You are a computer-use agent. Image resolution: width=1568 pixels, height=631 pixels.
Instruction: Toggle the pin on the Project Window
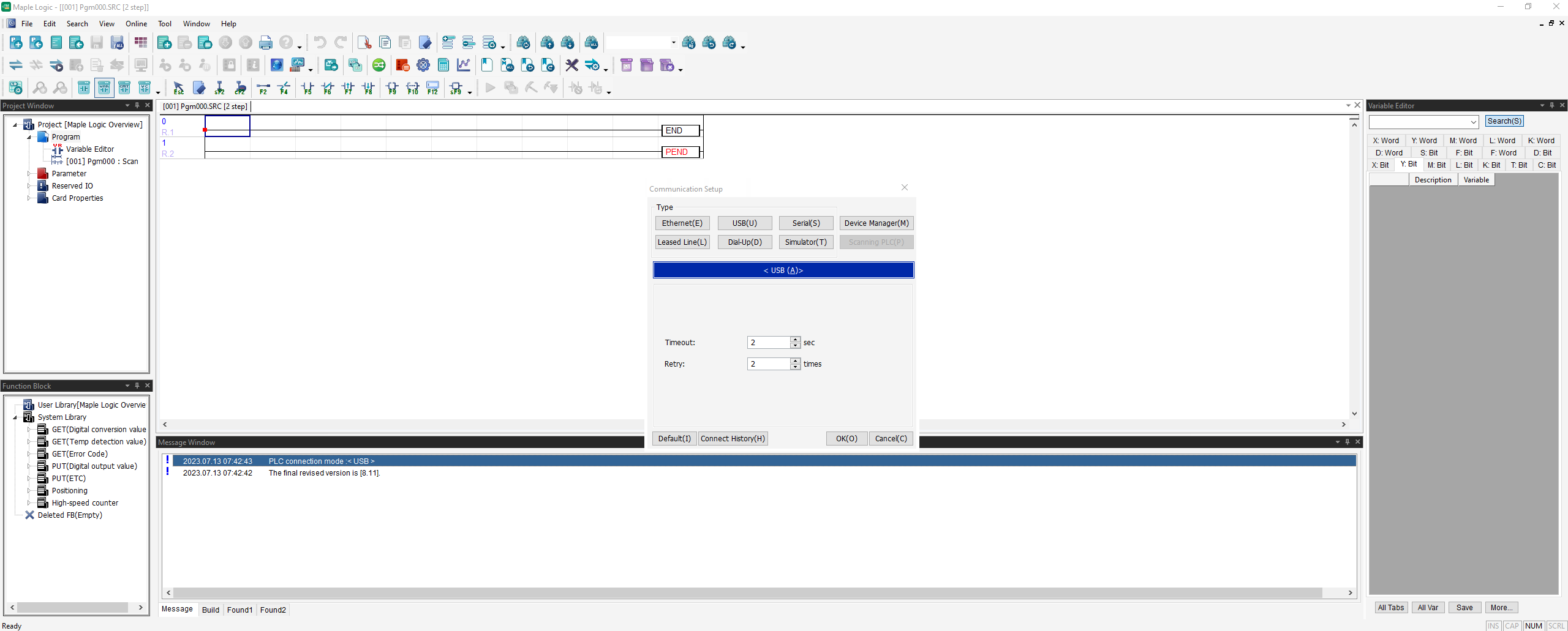click(x=137, y=105)
